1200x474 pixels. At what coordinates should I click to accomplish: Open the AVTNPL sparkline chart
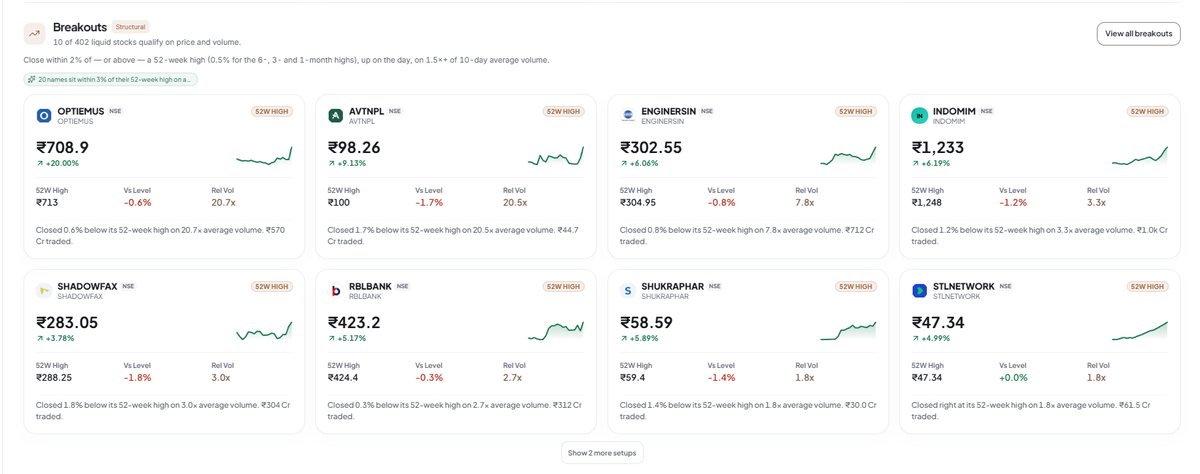[556, 155]
